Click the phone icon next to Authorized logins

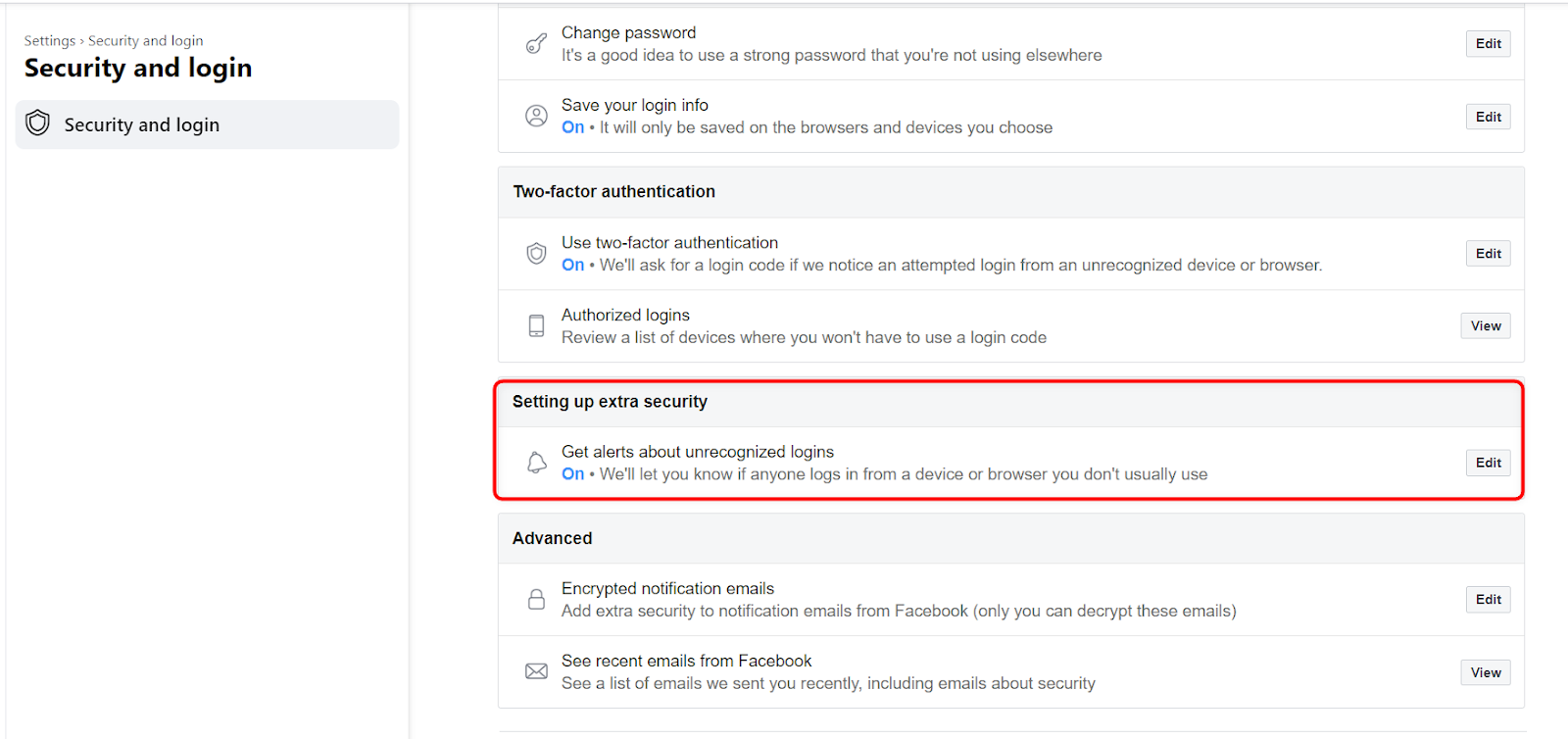click(536, 325)
